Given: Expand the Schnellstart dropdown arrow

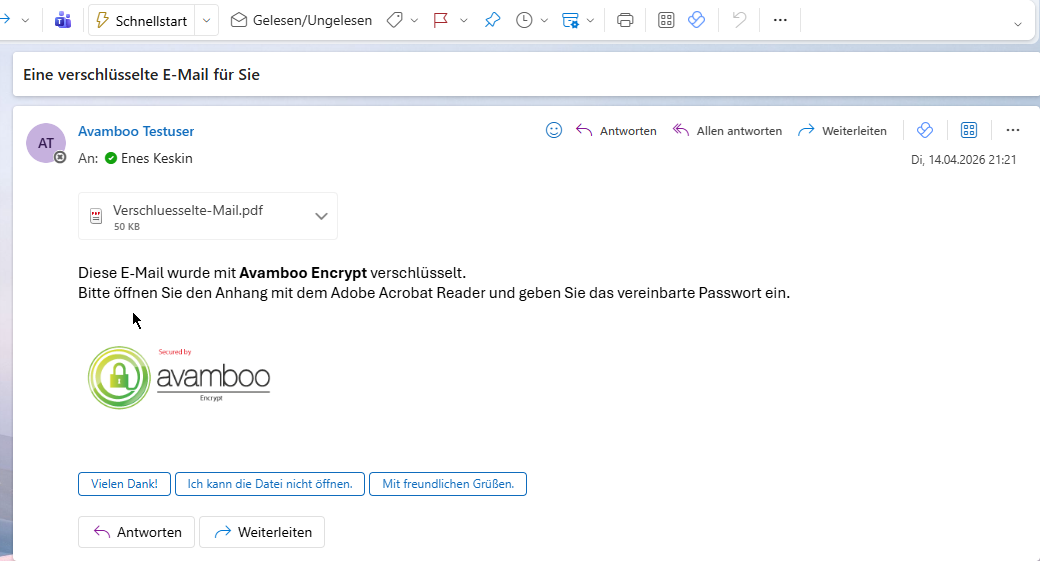Looking at the screenshot, I should [x=206, y=21].
